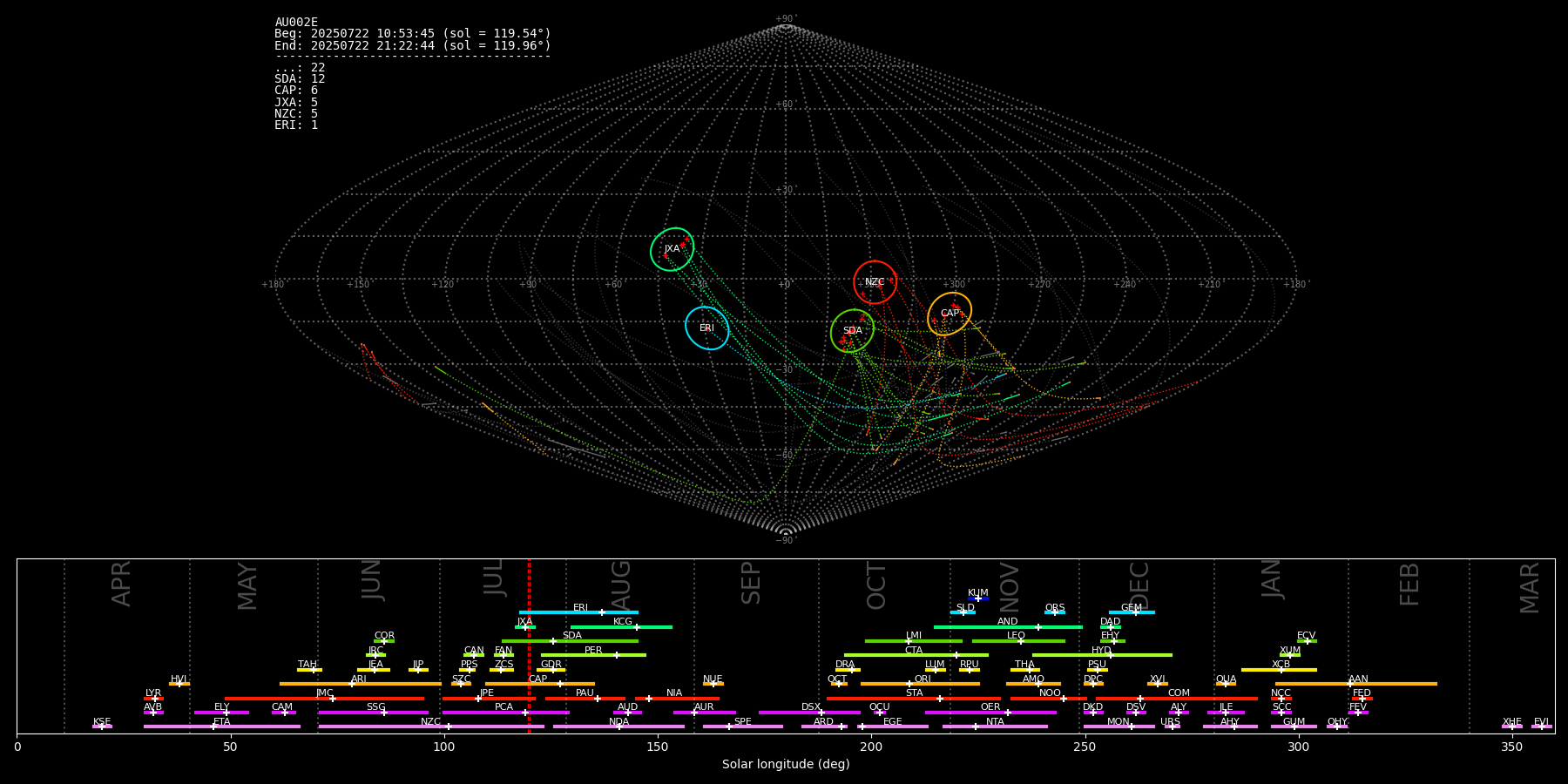Click the 200 tick on solar longitude axis
This screenshot has width=1568, height=784.
pyautogui.click(x=871, y=747)
